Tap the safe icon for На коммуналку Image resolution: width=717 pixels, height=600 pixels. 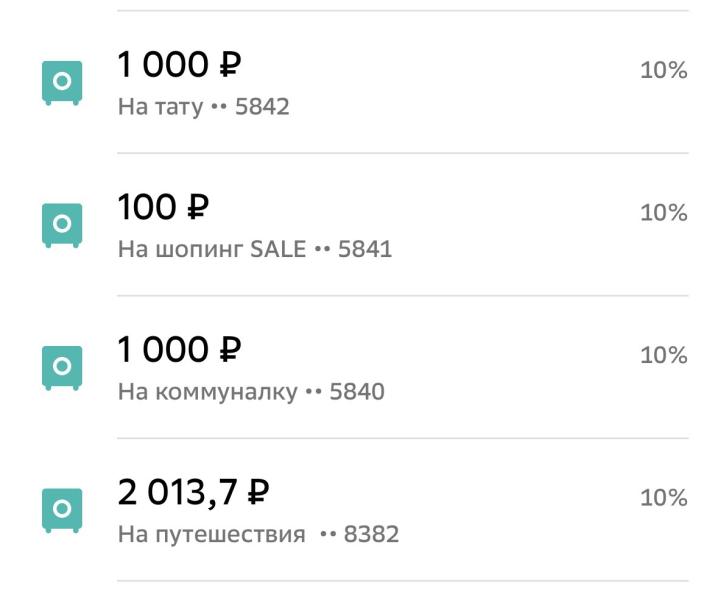click(61, 368)
